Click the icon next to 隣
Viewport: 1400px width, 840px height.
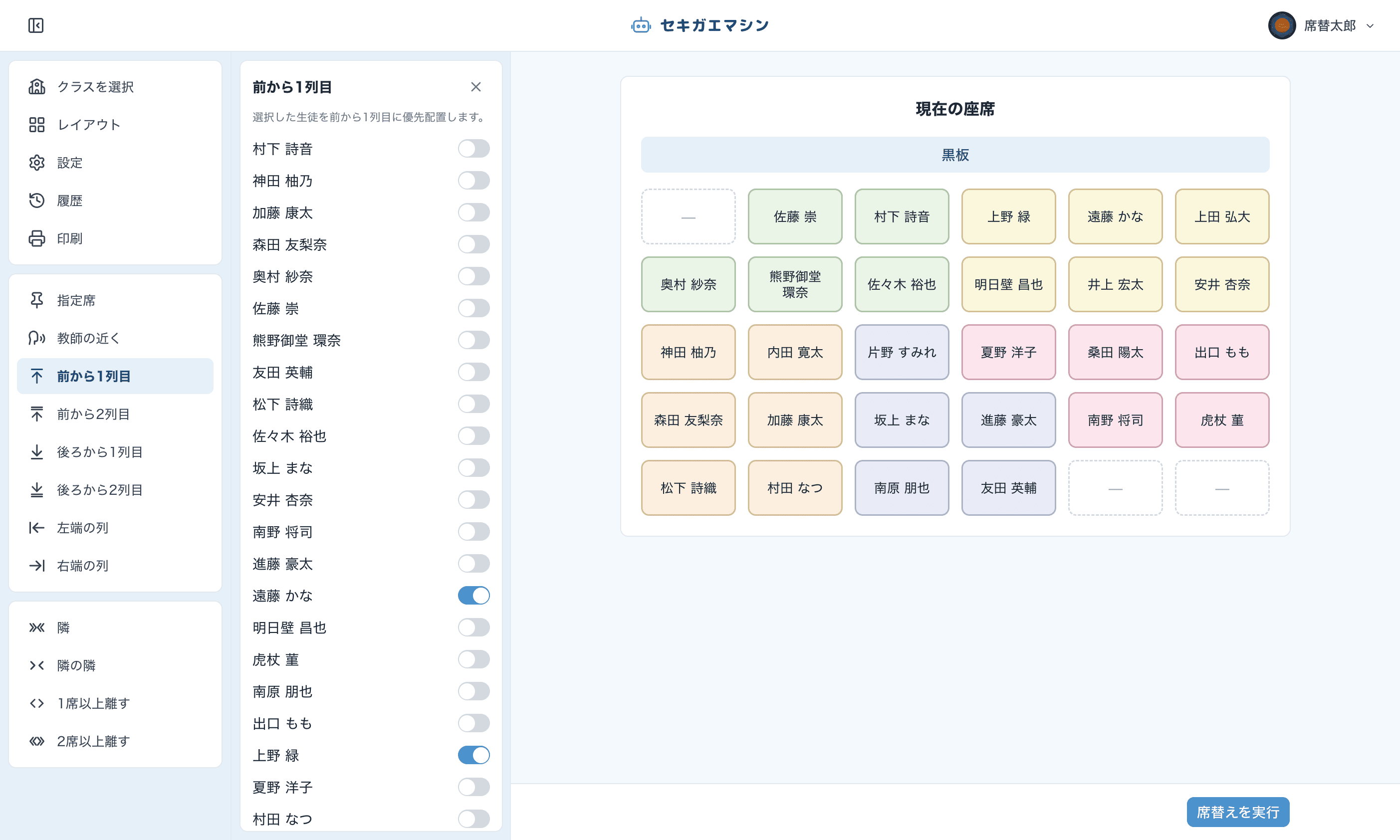[x=37, y=627]
